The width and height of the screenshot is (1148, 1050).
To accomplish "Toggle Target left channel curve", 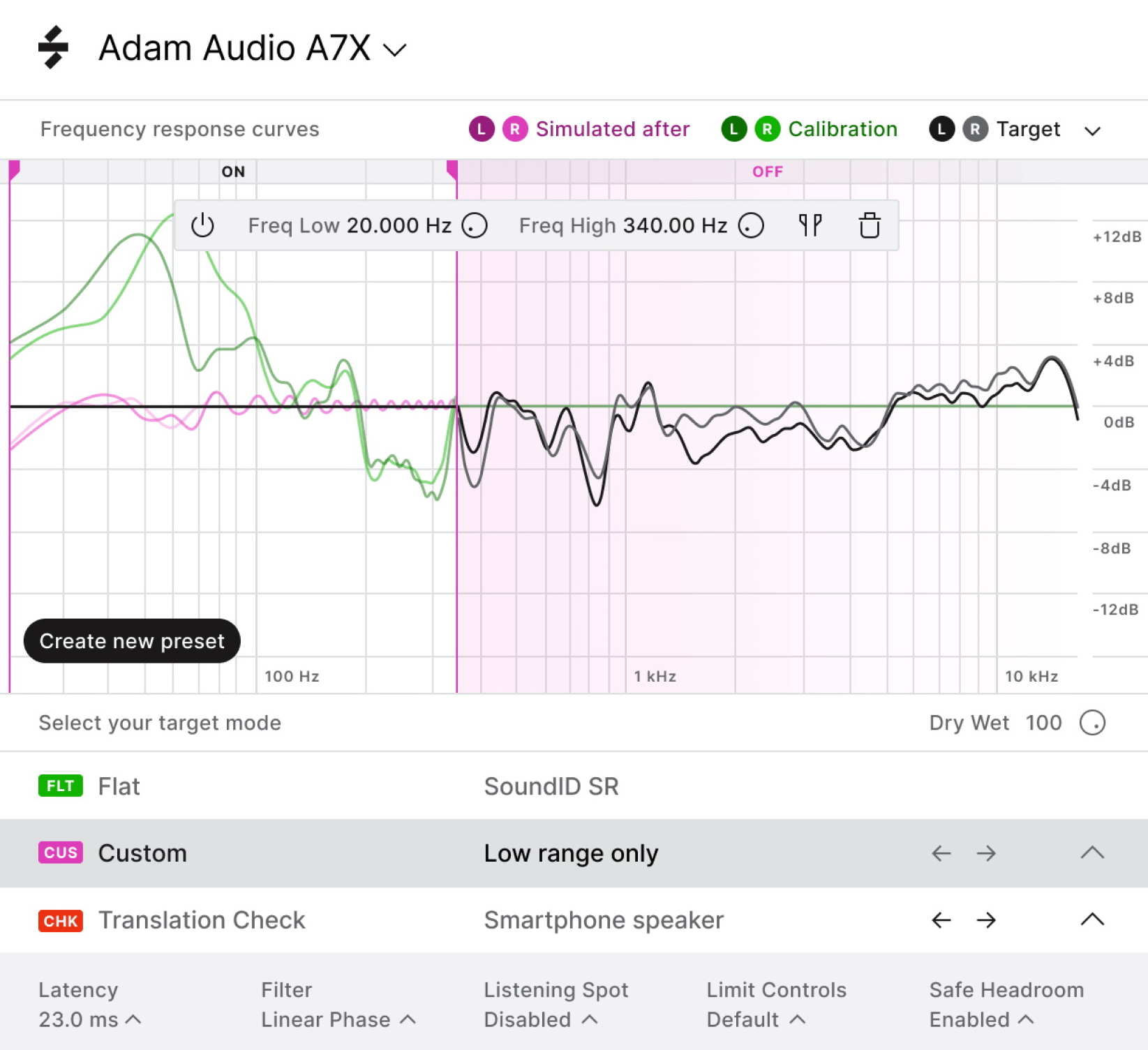I will (942, 129).
